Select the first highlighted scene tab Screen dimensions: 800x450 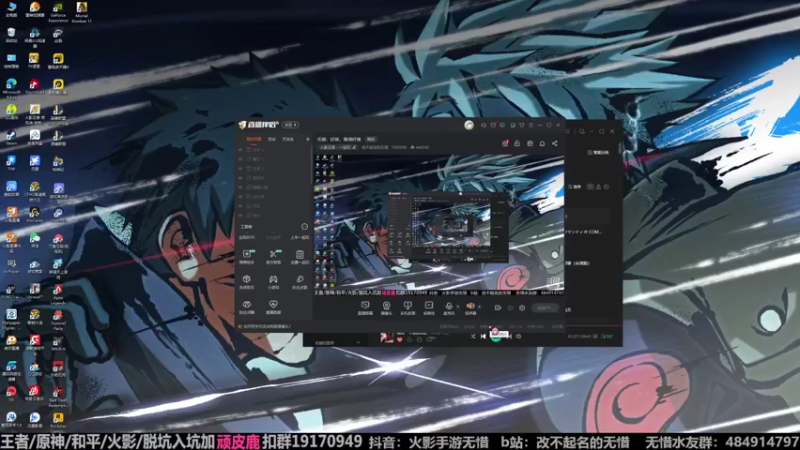click(x=254, y=139)
